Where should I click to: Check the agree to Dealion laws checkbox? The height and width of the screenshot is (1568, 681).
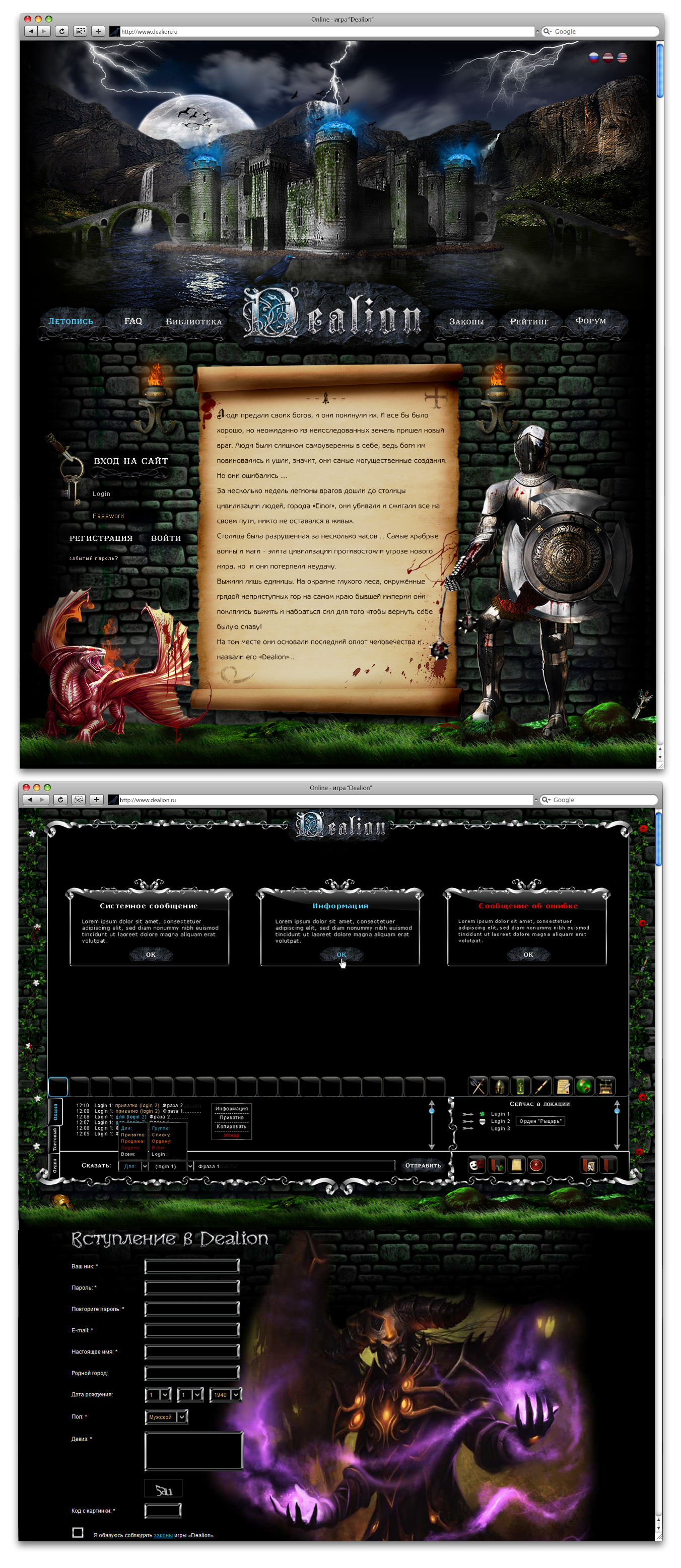coord(78,1532)
